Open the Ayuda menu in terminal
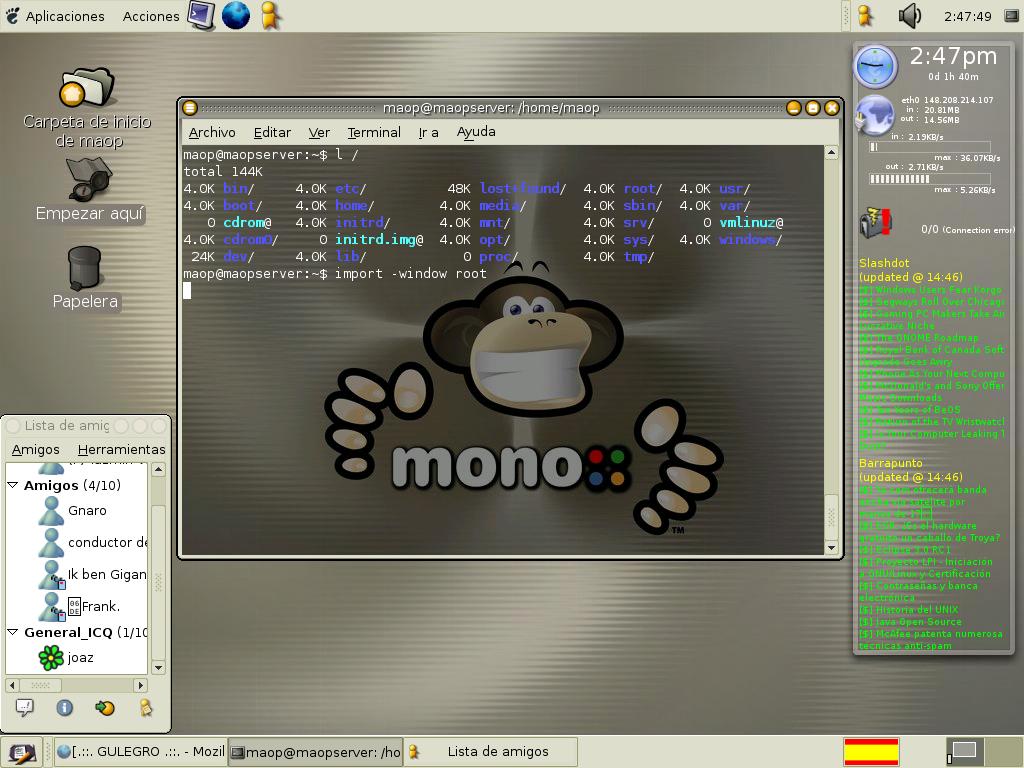The width and height of the screenshot is (1024, 768). (x=476, y=132)
